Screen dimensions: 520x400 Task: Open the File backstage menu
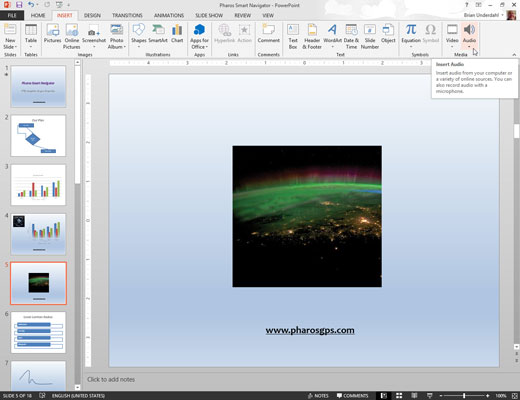pos(12,15)
